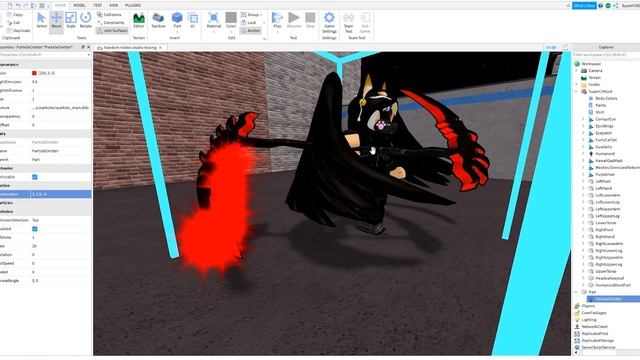Uncheck the Enabled property checkbox
Image resolution: width=640 pixels, height=360 pixels.
tap(35, 229)
